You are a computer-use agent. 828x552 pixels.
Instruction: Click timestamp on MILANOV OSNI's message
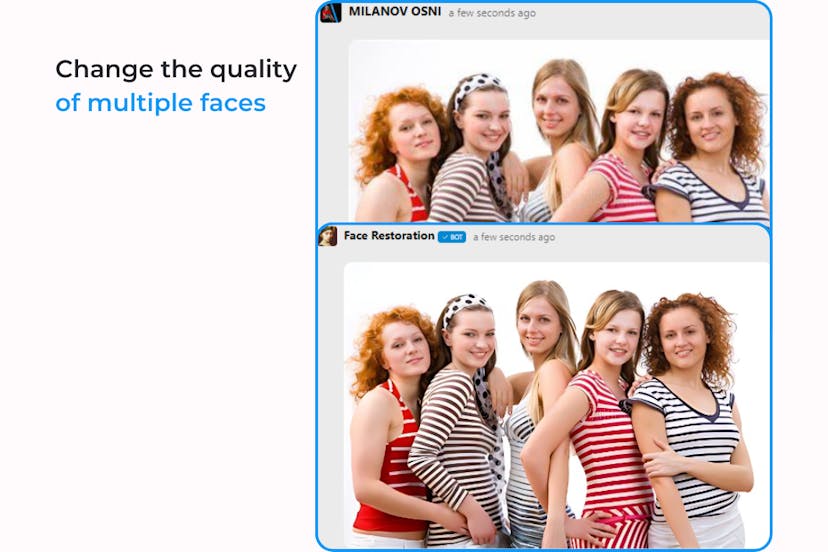click(x=492, y=13)
